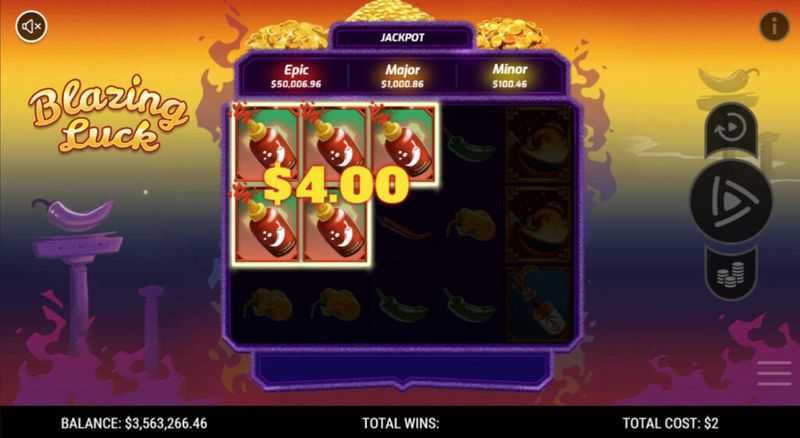The height and width of the screenshot is (438, 800).
Task: Select the Epic jackpot amount
Action: coord(296,84)
